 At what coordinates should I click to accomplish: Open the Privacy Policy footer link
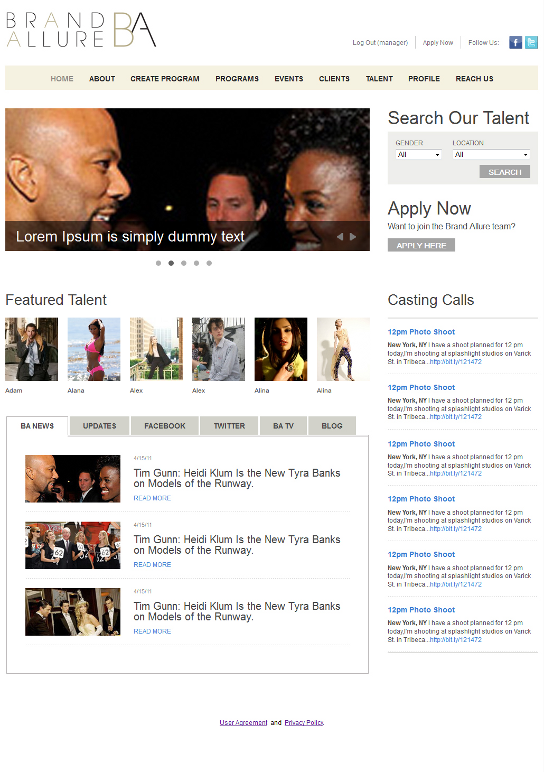point(304,723)
